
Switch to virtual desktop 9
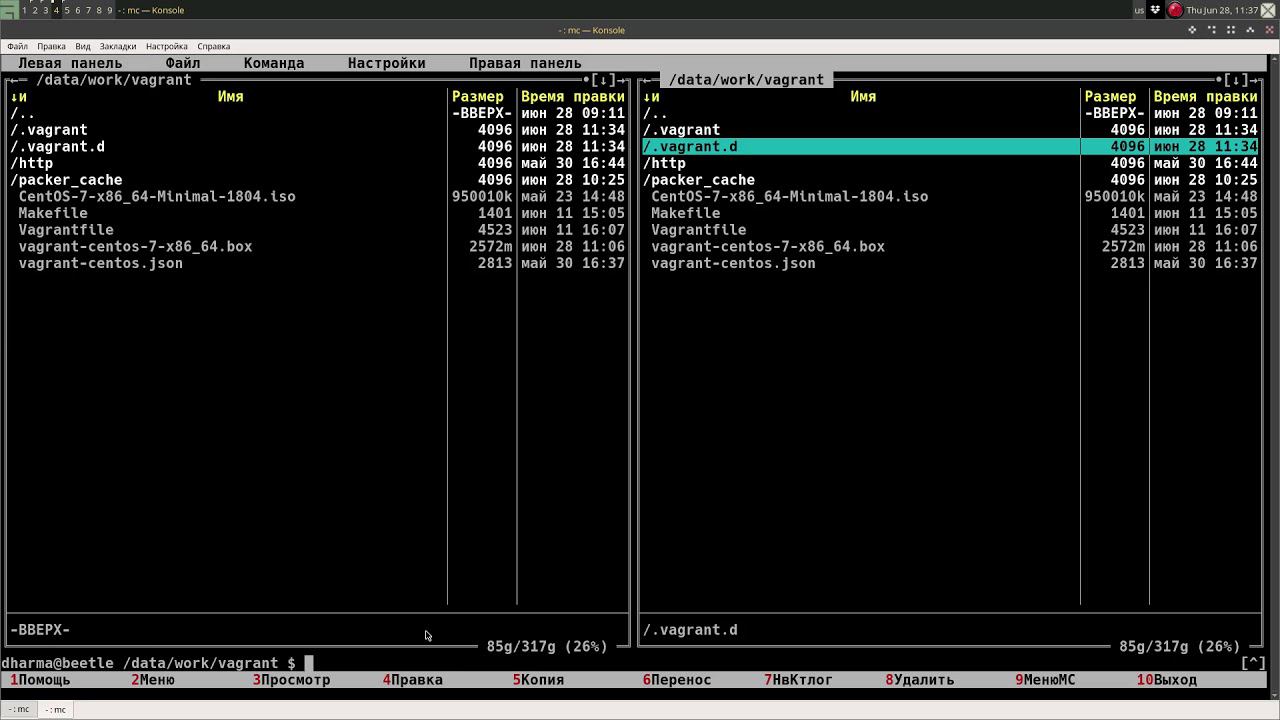(x=110, y=10)
